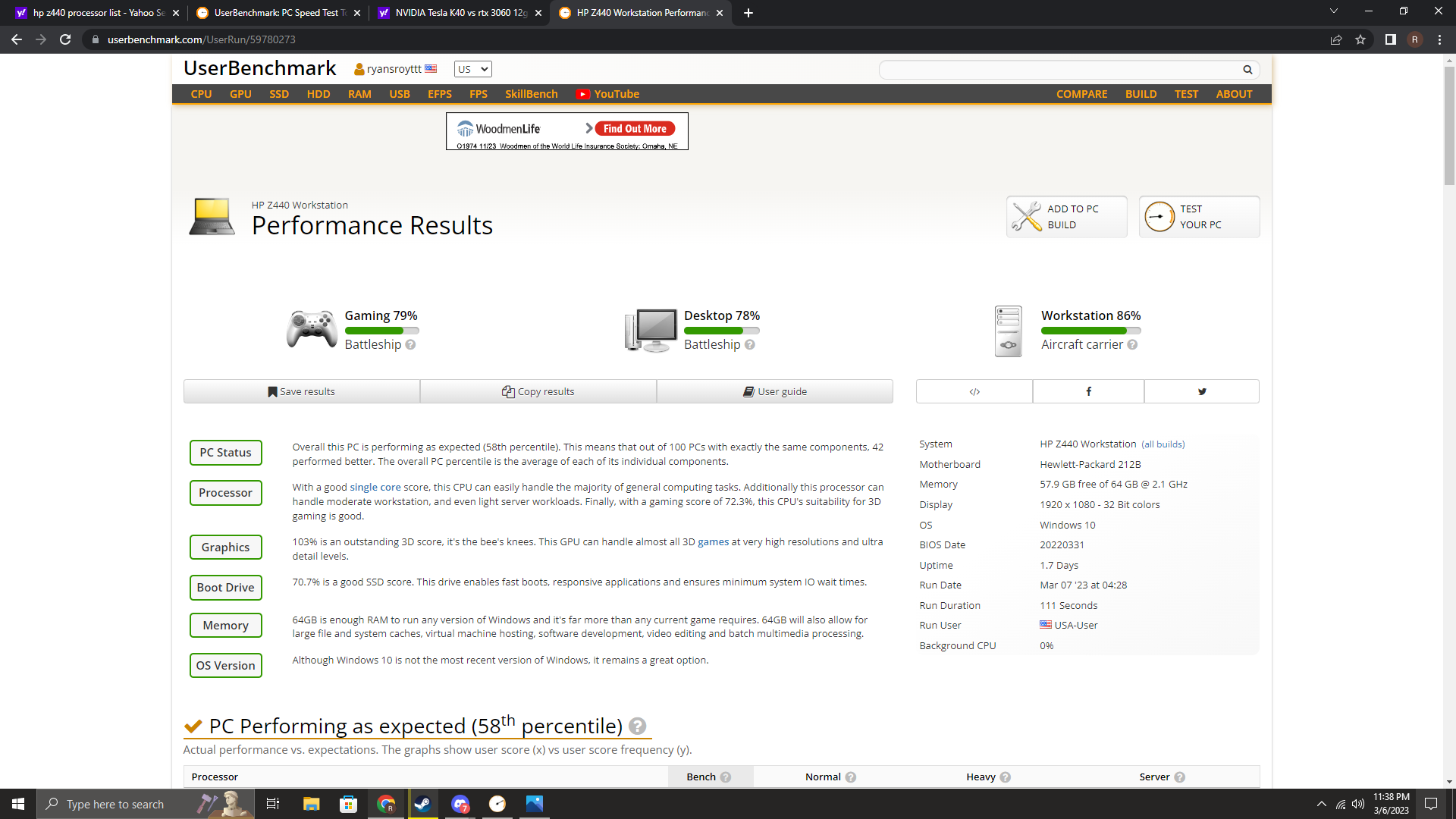This screenshot has width=1456, height=819.
Task: Open help for Desktop Battleship rating
Action: tap(749, 345)
